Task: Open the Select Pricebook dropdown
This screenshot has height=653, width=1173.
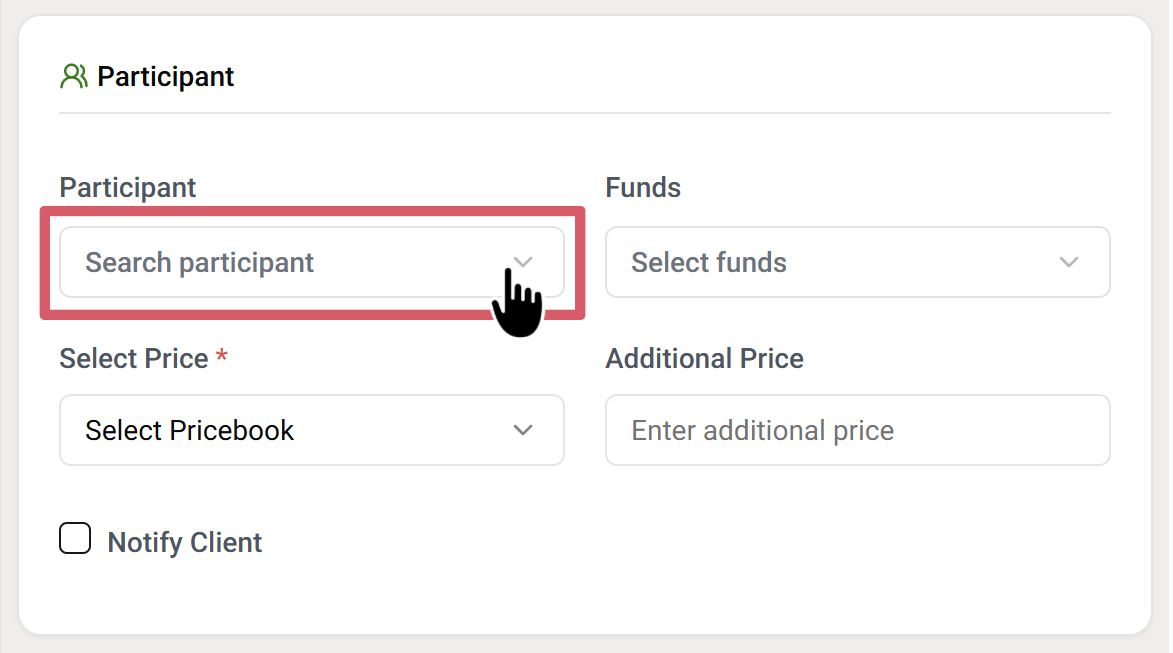Action: click(311, 430)
